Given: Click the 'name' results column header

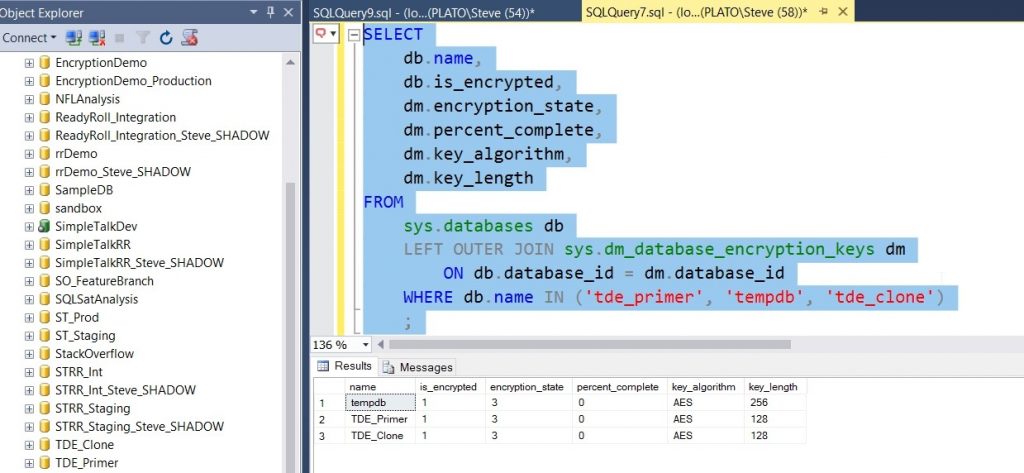Looking at the screenshot, I should click(x=380, y=387).
